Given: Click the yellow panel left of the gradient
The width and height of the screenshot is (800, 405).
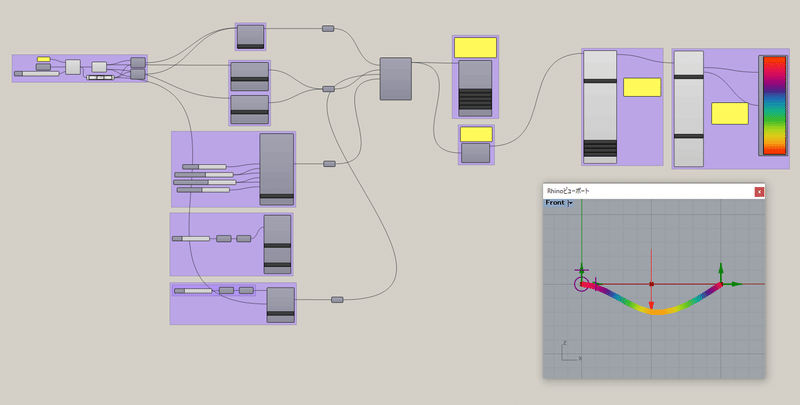Looking at the screenshot, I should [x=730, y=113].
